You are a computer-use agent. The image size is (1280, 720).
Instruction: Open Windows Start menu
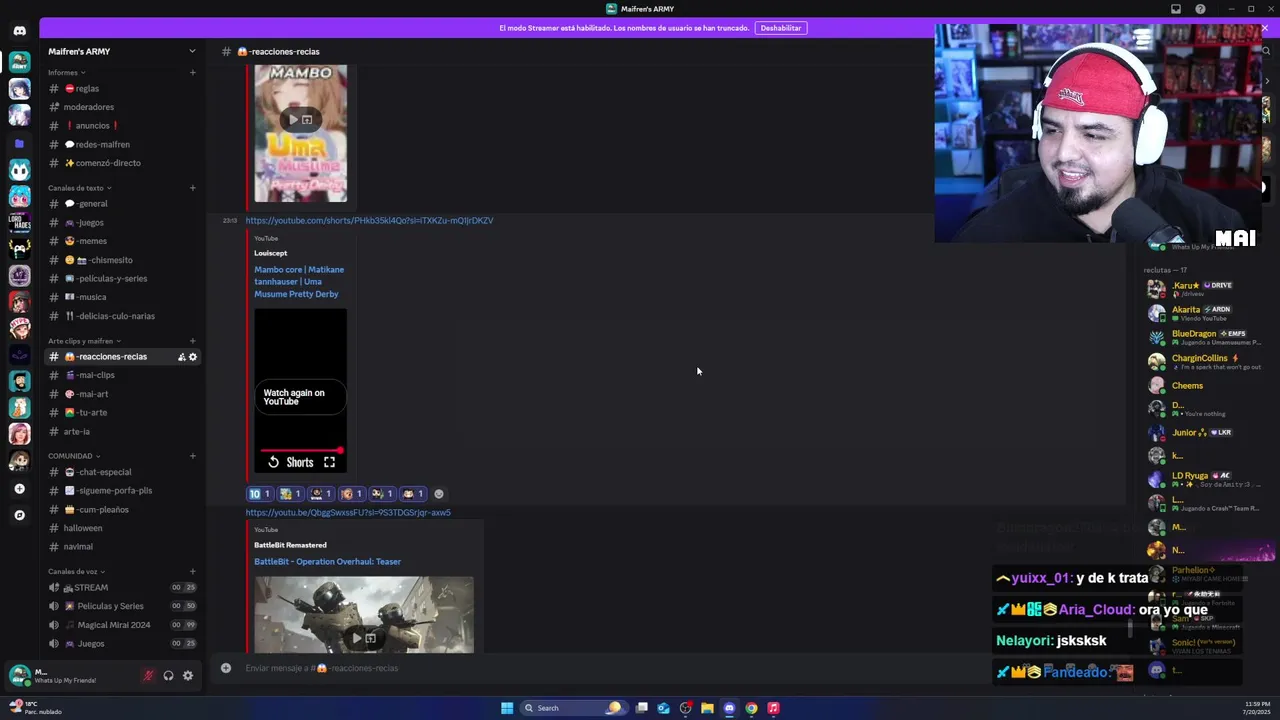[x=507, y=708]
